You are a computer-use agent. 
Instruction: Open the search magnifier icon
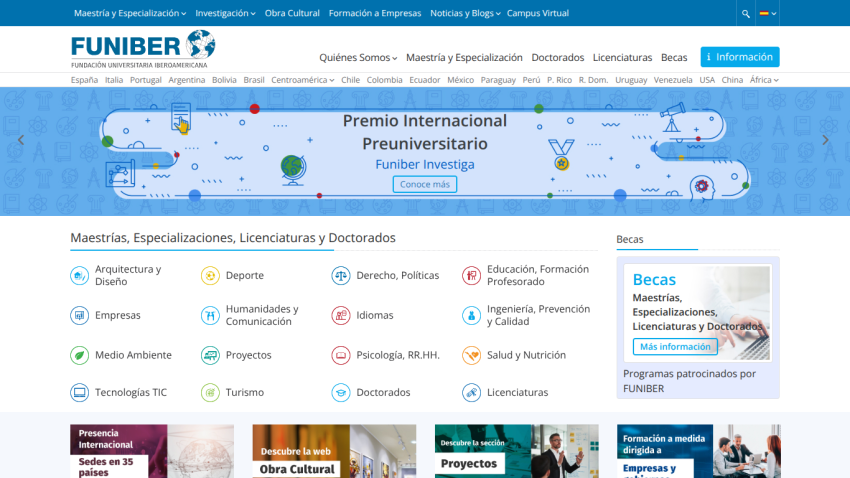(746, 14)
